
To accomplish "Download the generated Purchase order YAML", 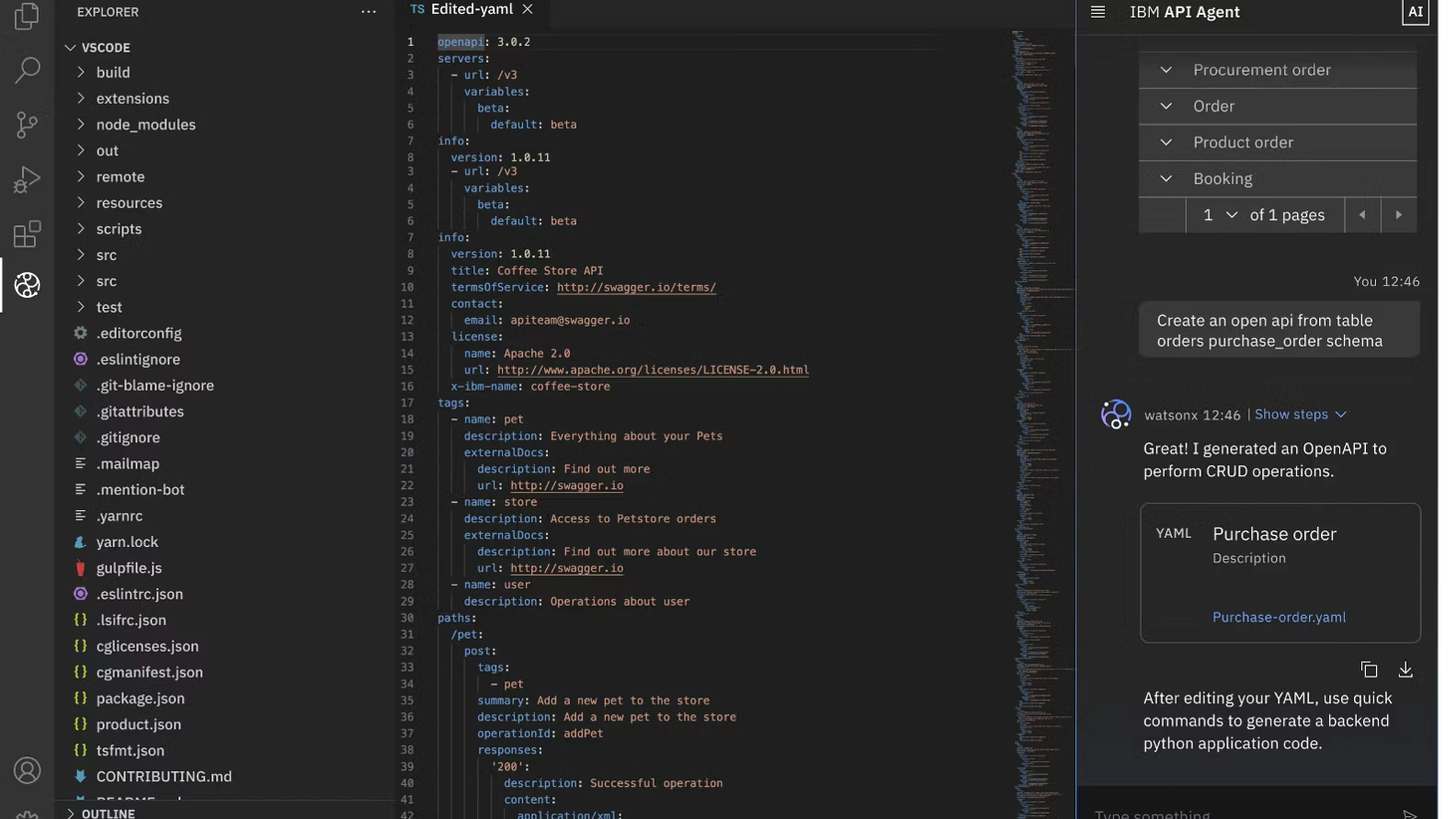I will click(x=1405, y=669).
